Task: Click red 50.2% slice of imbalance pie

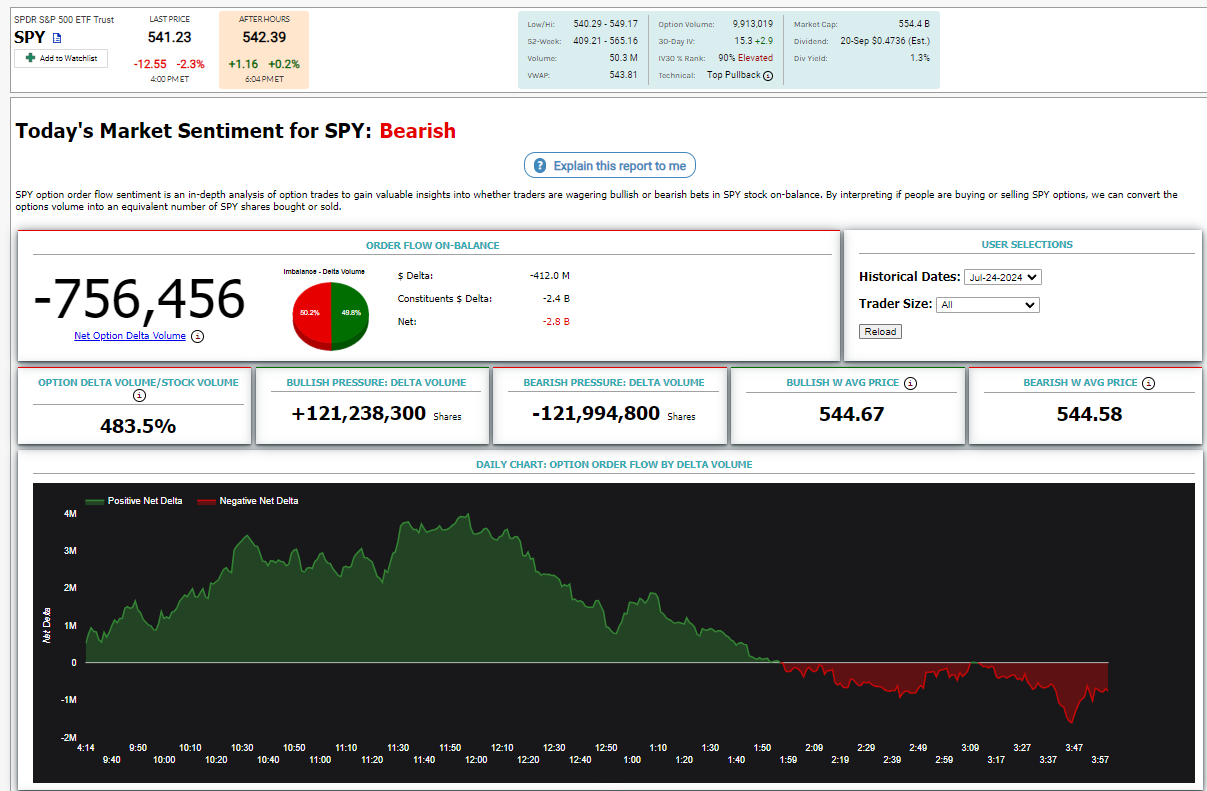Action: coord(309,314)
